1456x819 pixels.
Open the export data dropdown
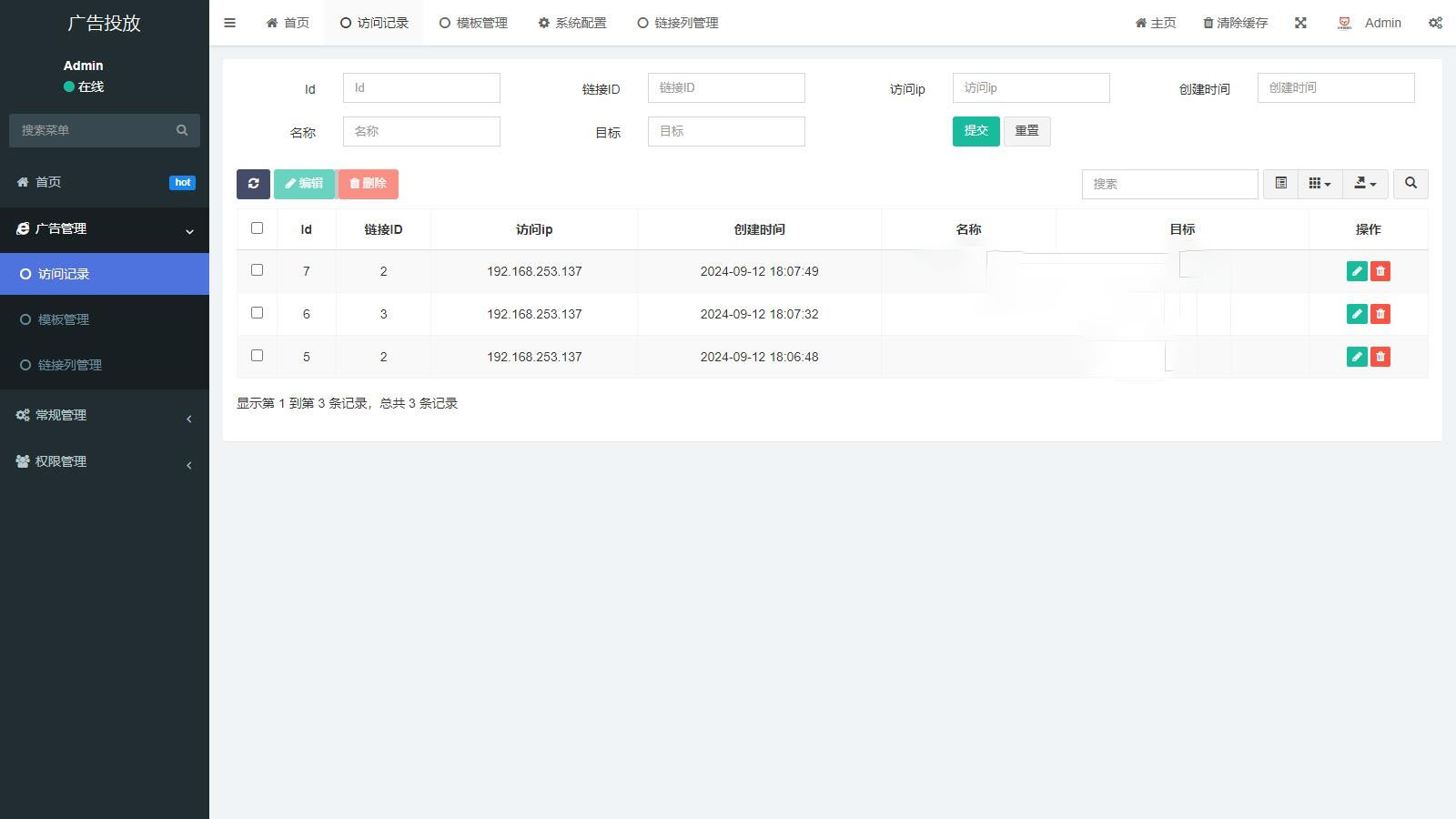click(x=1365, y=184)
